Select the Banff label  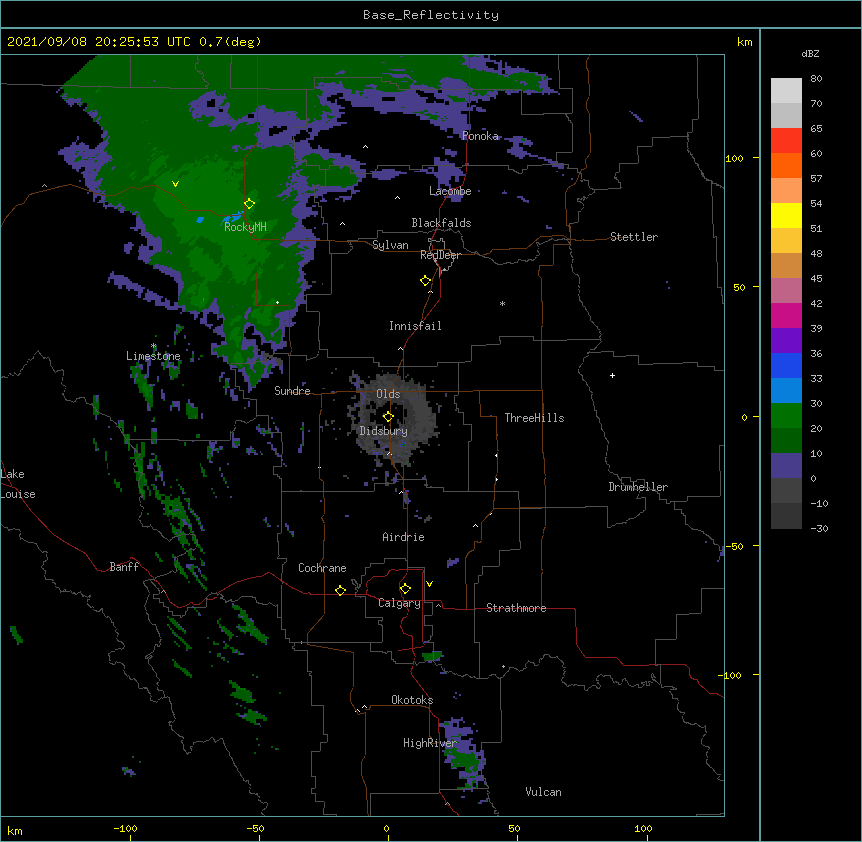click(124, 567)
